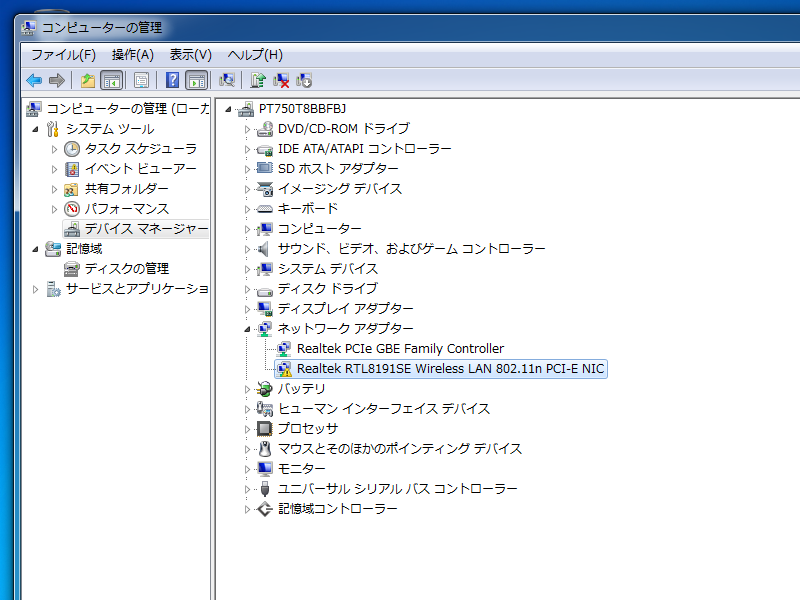Select Realtek RTL8191SE Wireless LAN adapter text
This screenshot has height=600, width=800.
(x=451, y=368)
